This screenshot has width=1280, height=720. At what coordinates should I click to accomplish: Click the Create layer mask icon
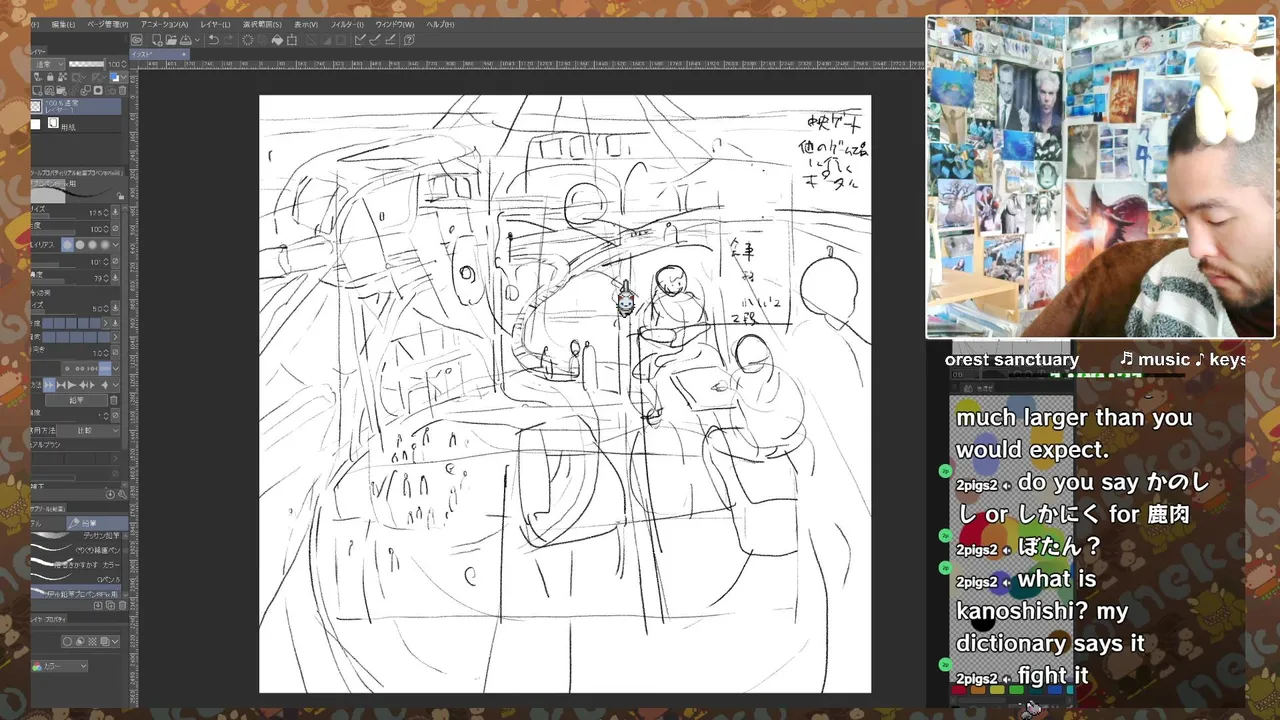click(98, 90)
